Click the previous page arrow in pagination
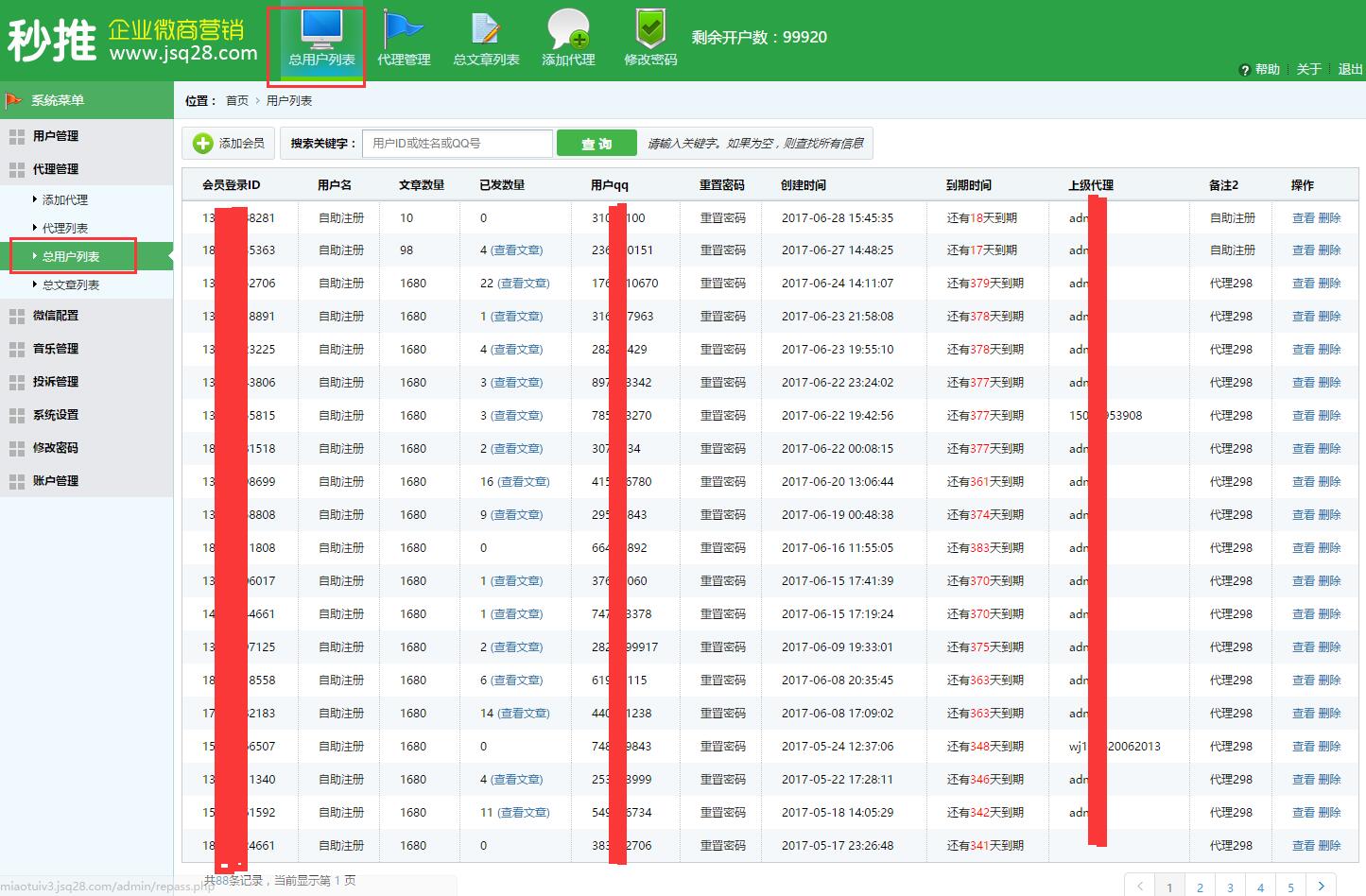The image size is (1366, 896). [1140, 886]
